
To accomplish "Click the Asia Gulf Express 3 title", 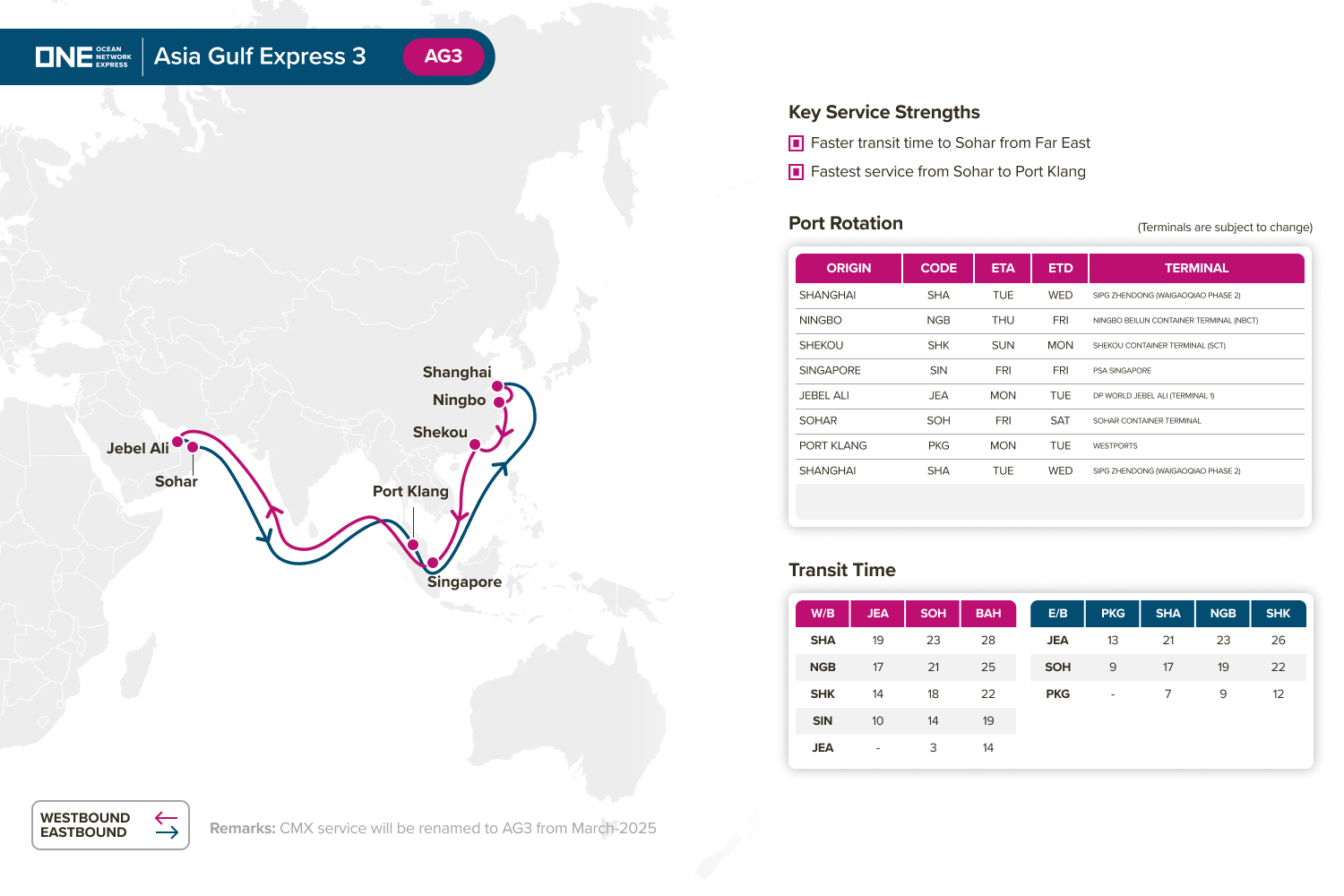I will pyautogui.click(x=260, y=56).
